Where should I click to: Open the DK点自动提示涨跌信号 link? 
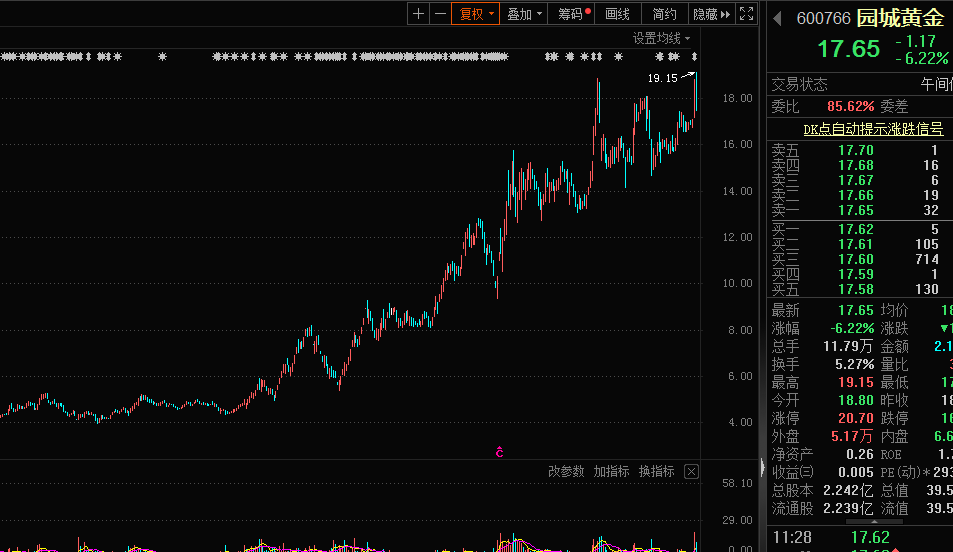click(873, 129)
